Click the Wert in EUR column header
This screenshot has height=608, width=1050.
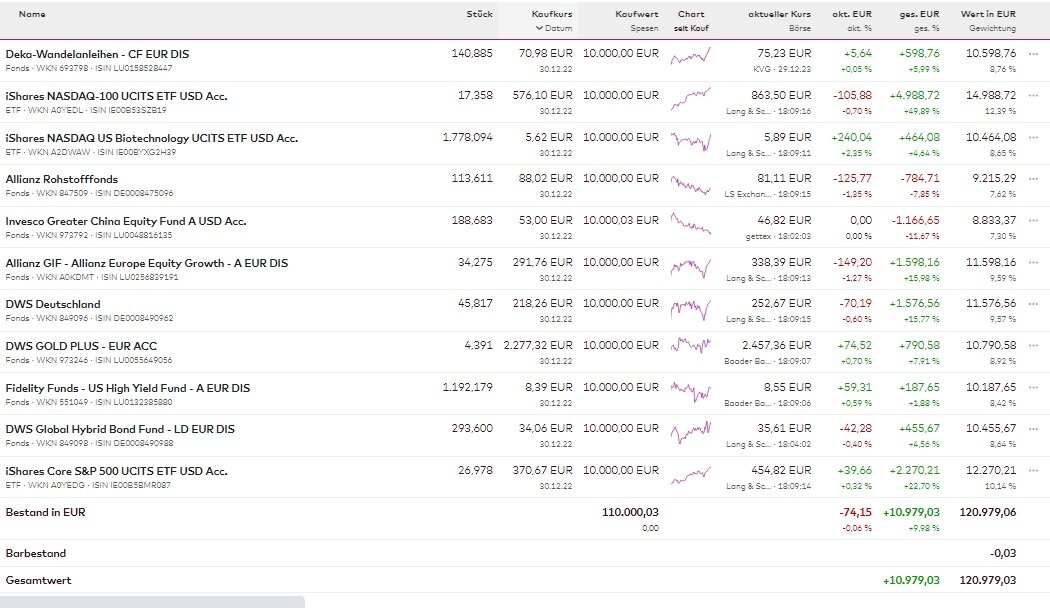click(x=988, y=14)
